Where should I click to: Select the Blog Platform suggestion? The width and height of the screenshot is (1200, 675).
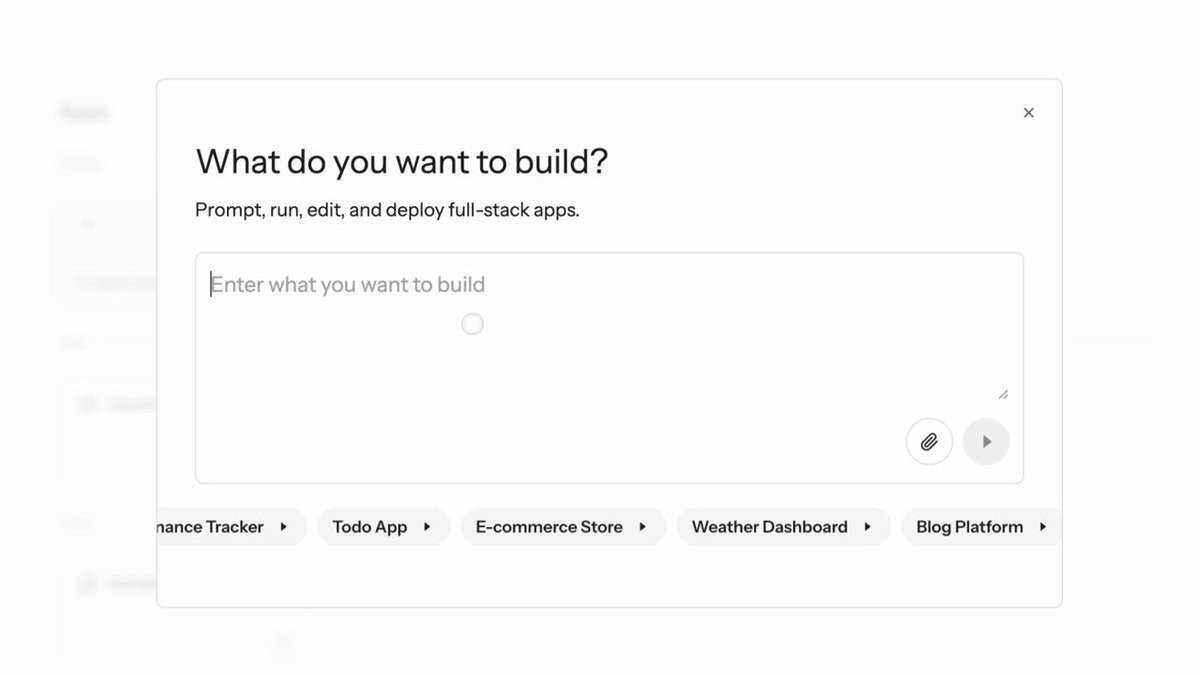[x=969, y=527]
